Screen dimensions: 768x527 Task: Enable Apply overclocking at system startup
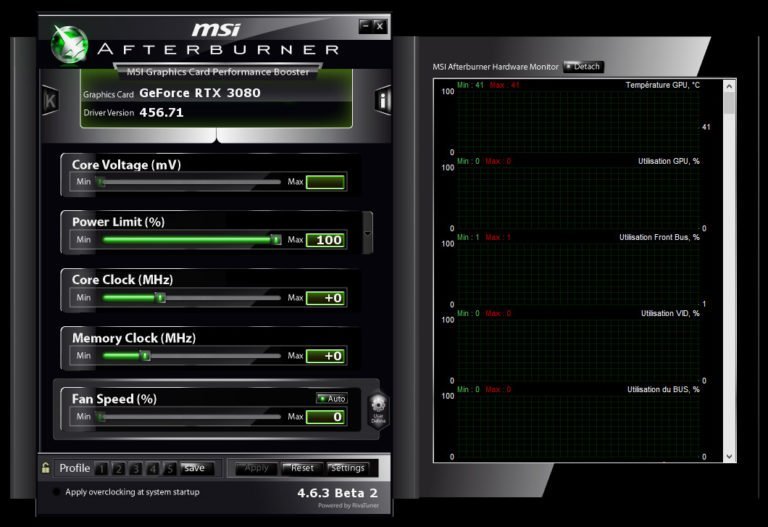pyautogui.click(x=56, y=492)
